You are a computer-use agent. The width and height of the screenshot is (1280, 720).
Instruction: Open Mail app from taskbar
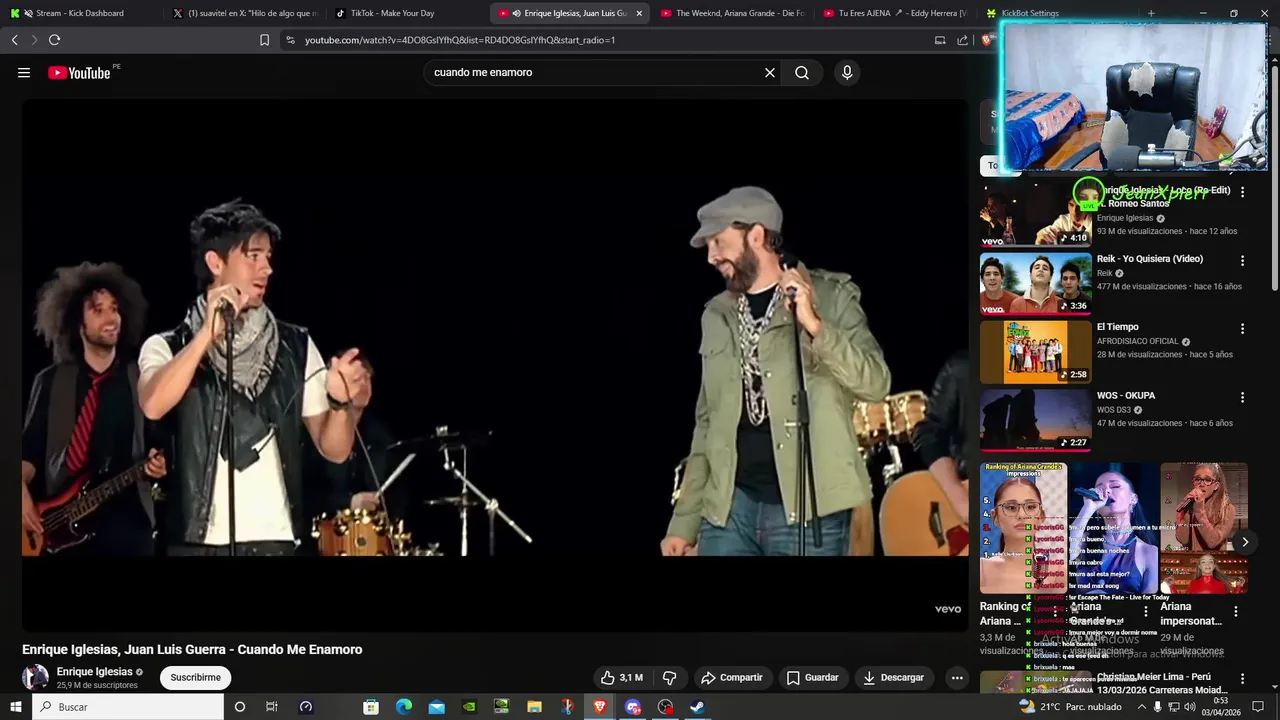(437, 707)
